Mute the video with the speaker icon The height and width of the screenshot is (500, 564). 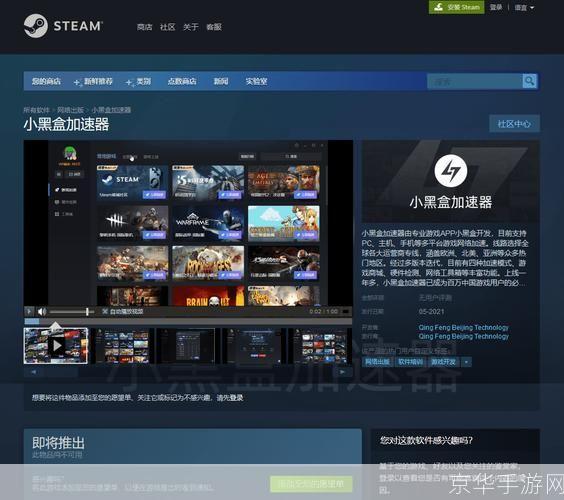42,312
